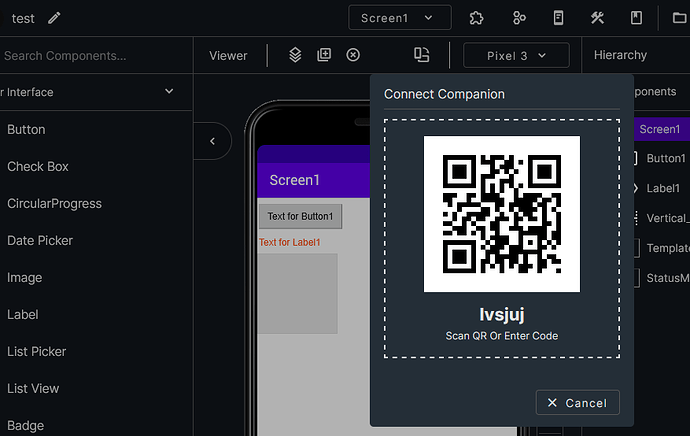
Task: Select the Vertical_ arrangement in hierarchy
Action: click(666, 218)
